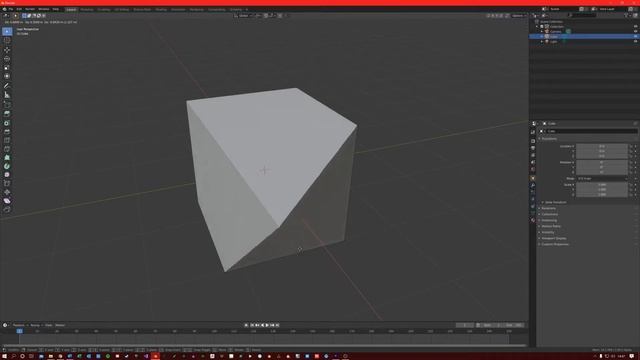Expand the Camera item in outliner

coord(542,31)
